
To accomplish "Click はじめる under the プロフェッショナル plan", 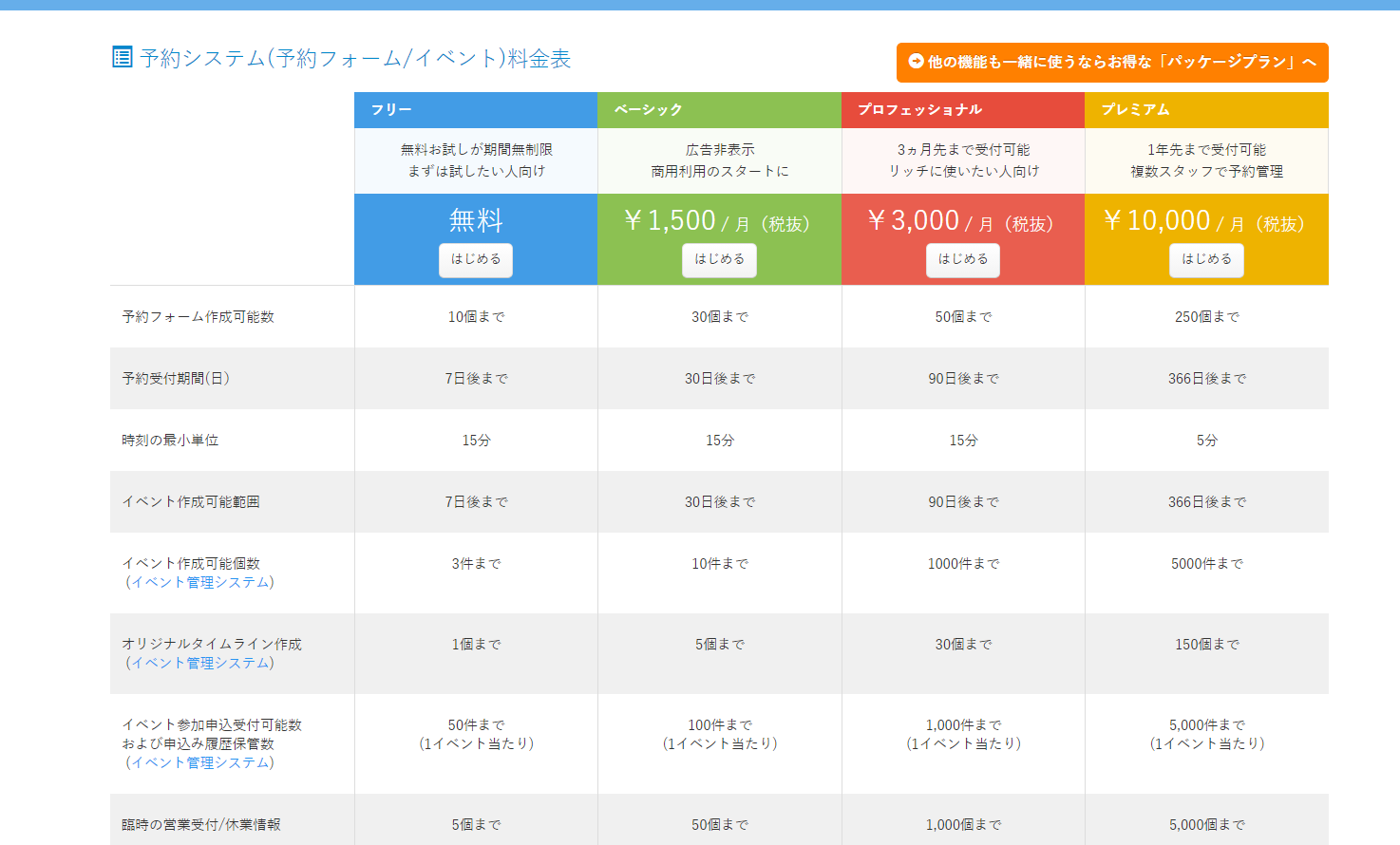I will pyautogui.click(x=962, y=259).
